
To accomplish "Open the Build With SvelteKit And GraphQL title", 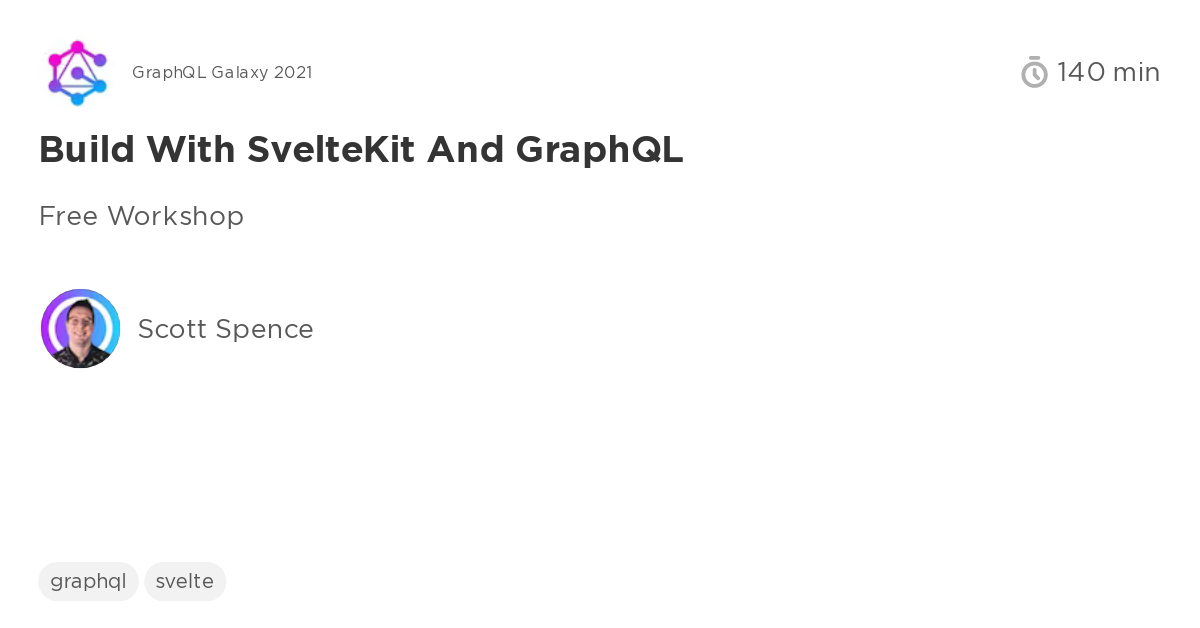I will (x=361, y=150).
